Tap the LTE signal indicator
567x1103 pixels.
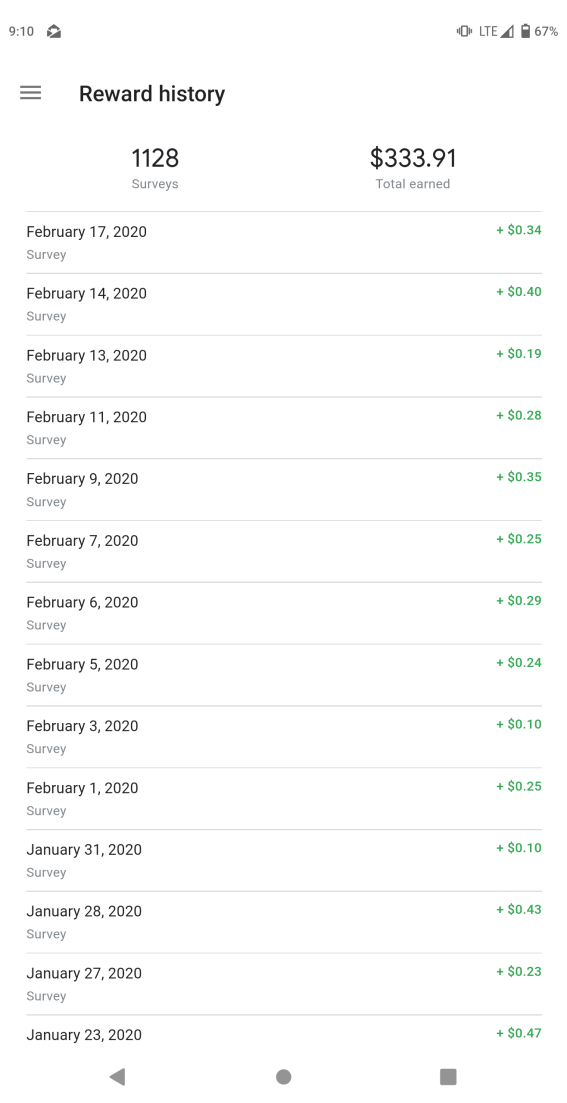(497, 31)
